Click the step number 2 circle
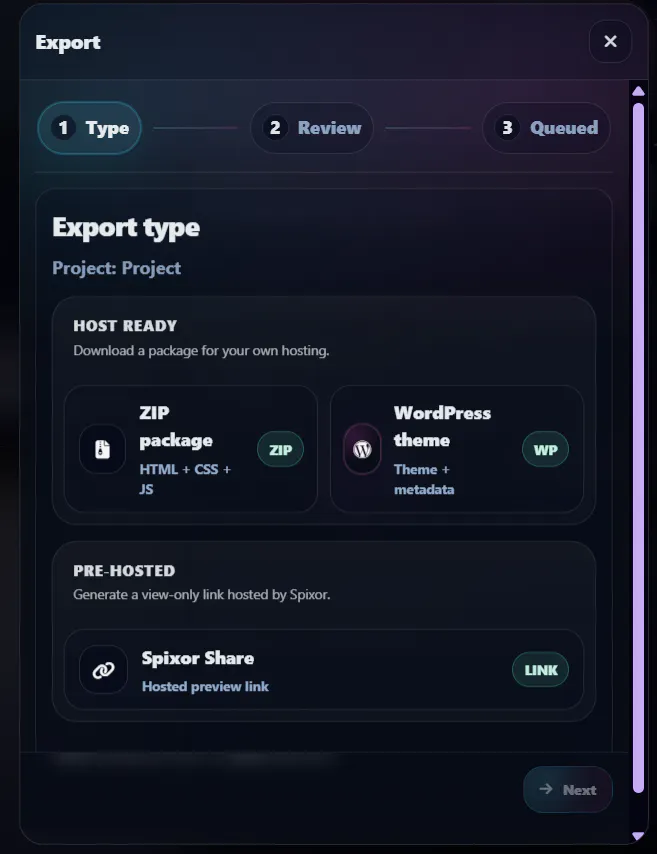The image size is (657, 854). (275, 128)
